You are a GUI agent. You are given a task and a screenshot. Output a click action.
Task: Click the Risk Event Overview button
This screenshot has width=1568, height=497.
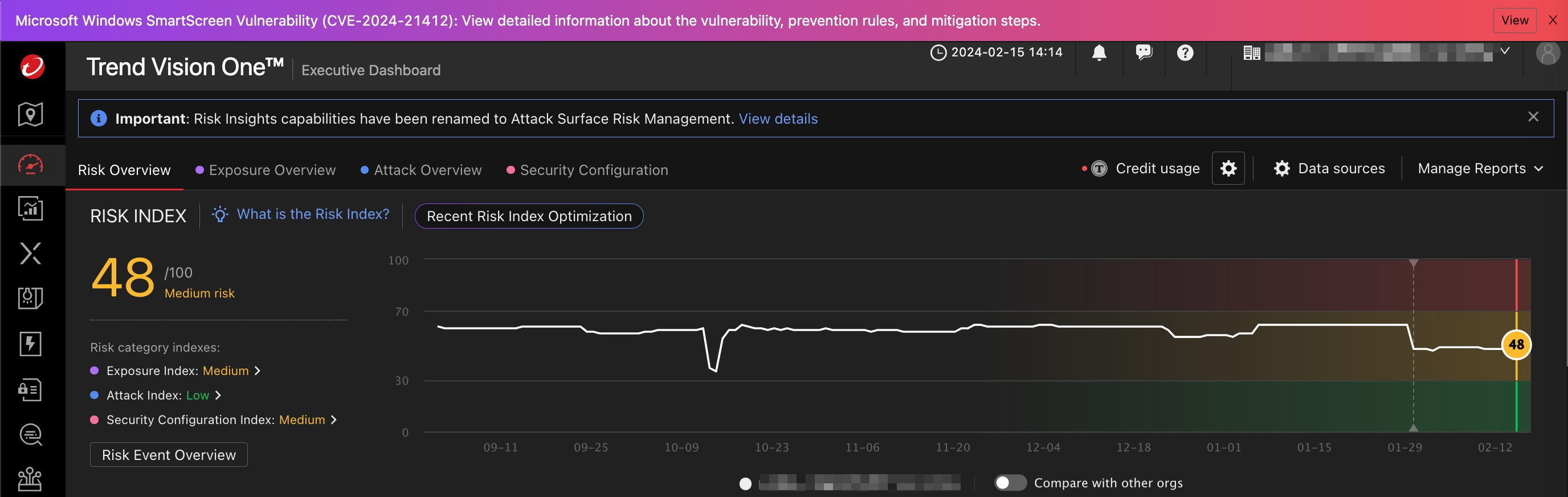[x=169, y=455]
